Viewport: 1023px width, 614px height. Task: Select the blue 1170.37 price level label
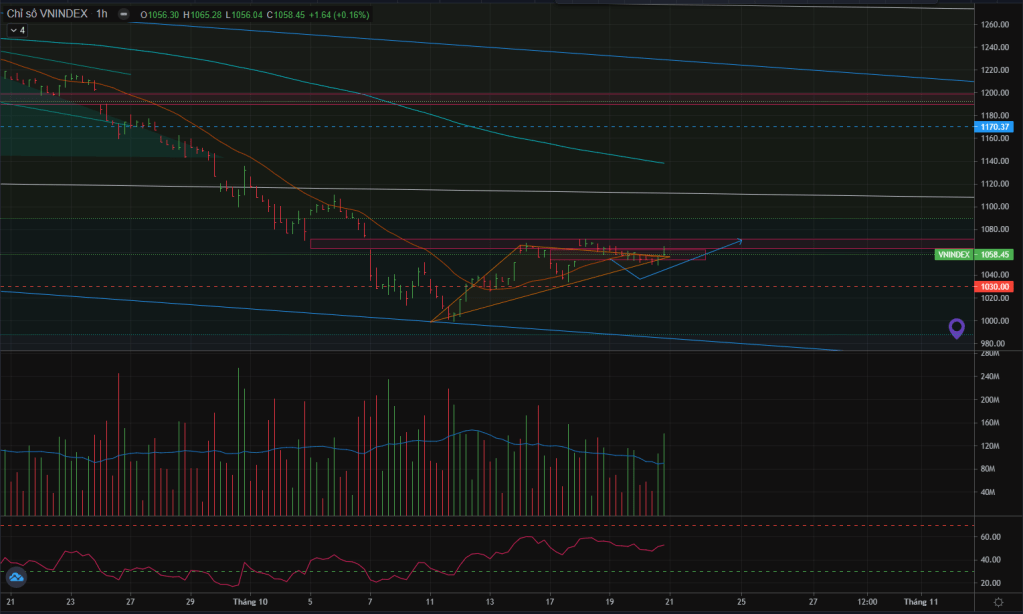(995, 127)
